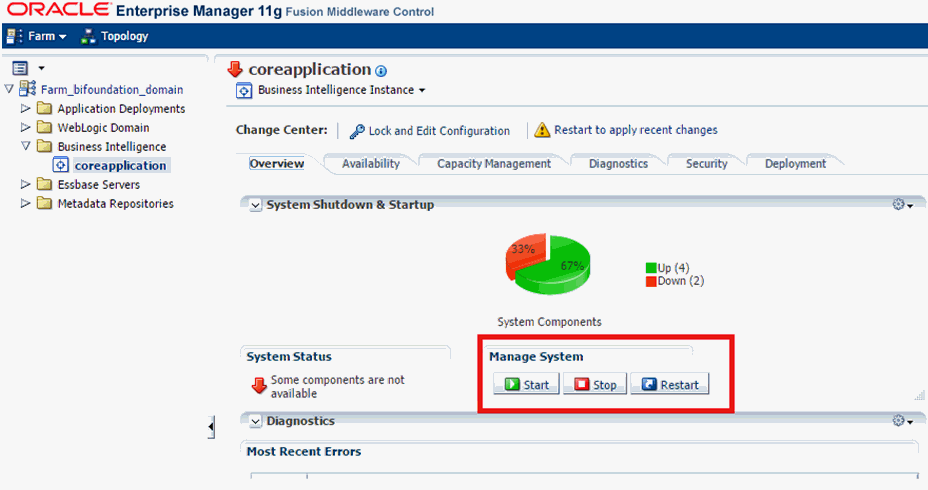Select coreapplication in the navigation tree
Screen dimensions: 928x490
coord(121,166)
